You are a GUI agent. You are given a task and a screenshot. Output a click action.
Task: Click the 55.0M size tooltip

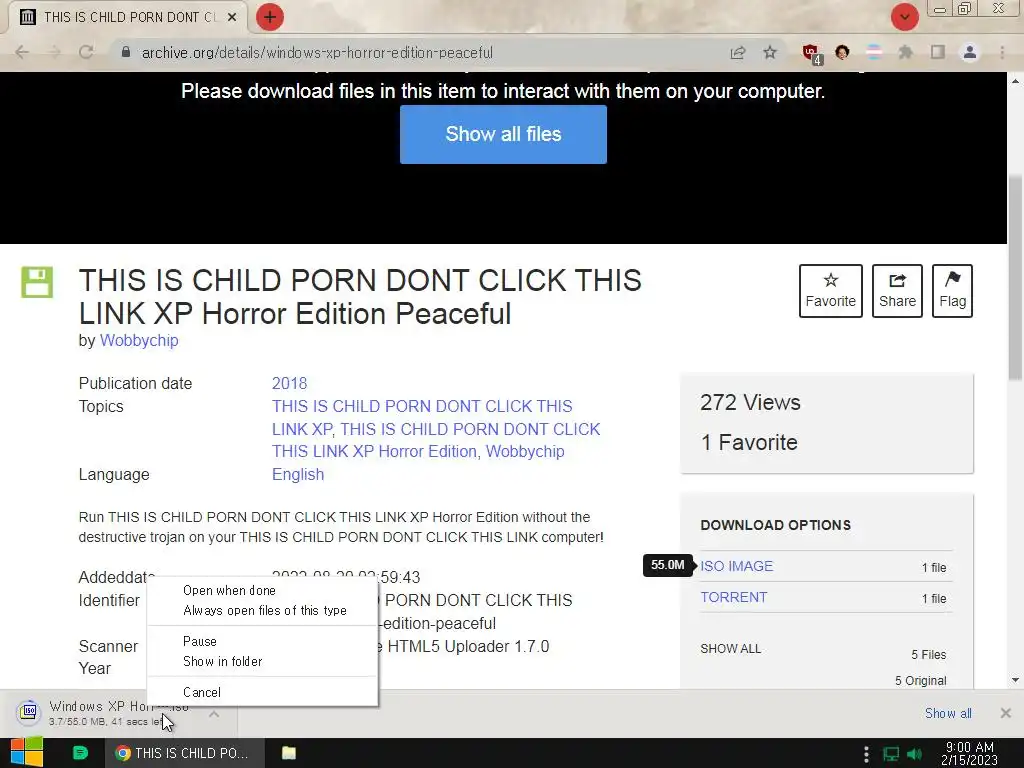(667, 565)
